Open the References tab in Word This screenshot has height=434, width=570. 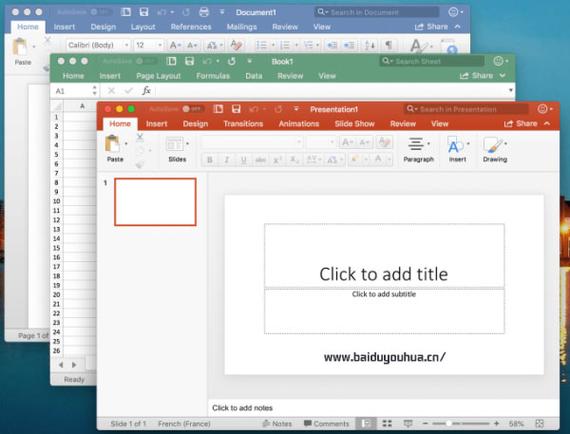(x=191, y=27)
